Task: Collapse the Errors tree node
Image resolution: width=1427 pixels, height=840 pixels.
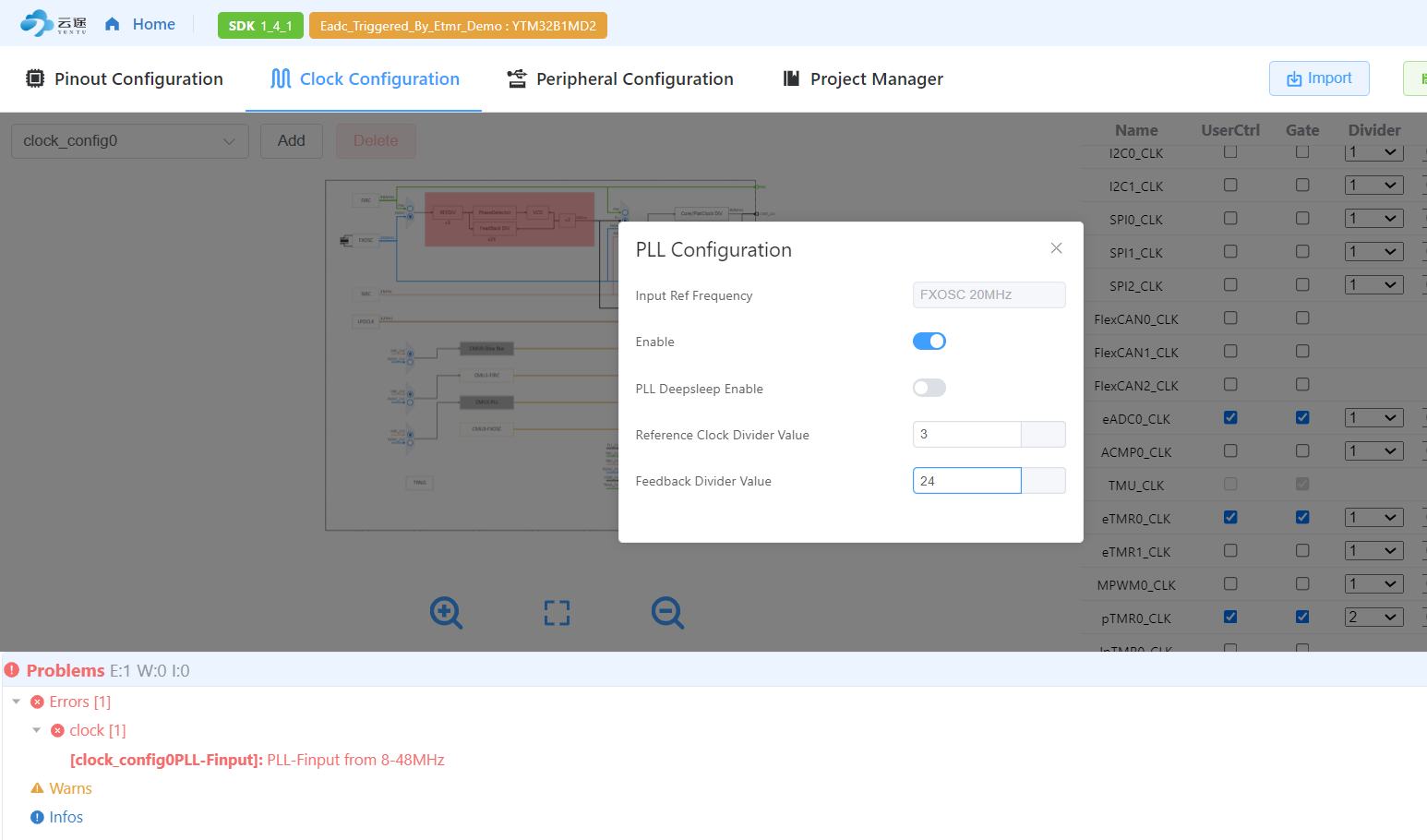Action: (17, 702)
